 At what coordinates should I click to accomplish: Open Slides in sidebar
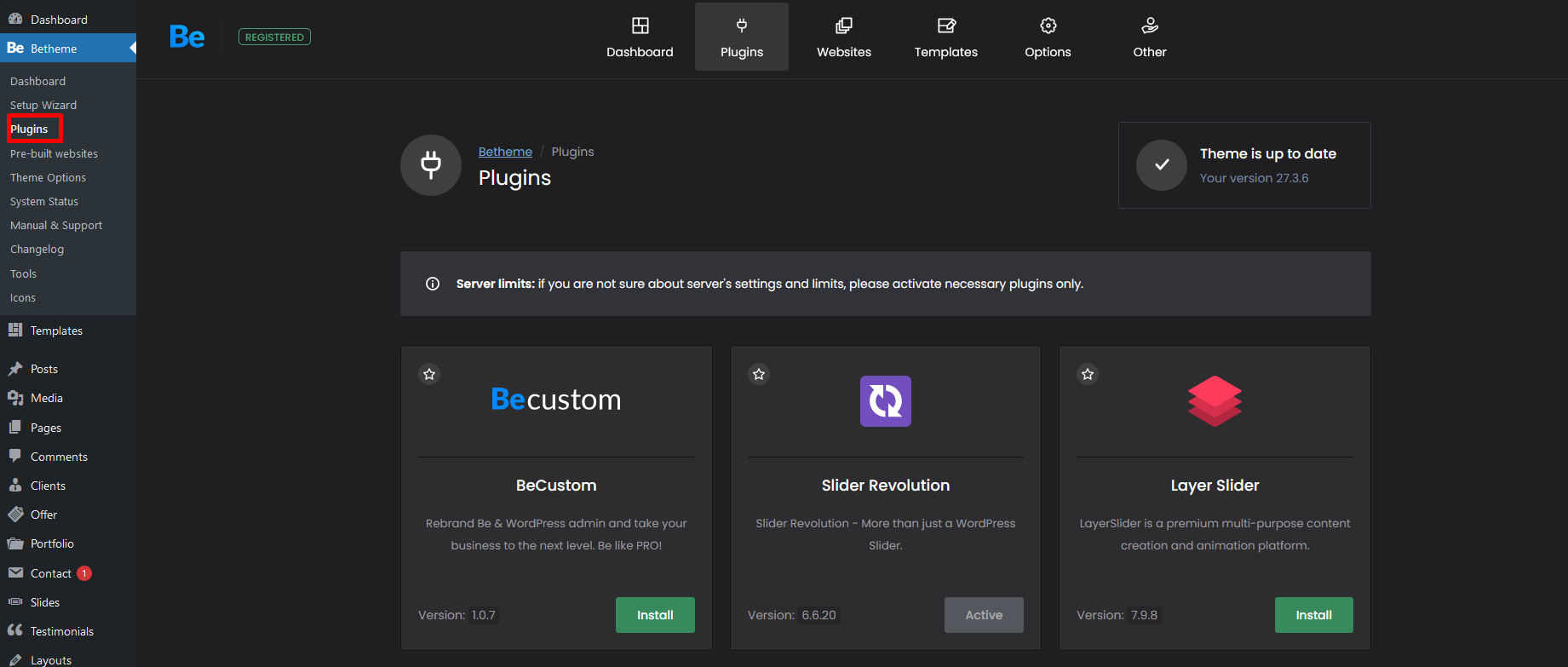[x=68, y=602]
